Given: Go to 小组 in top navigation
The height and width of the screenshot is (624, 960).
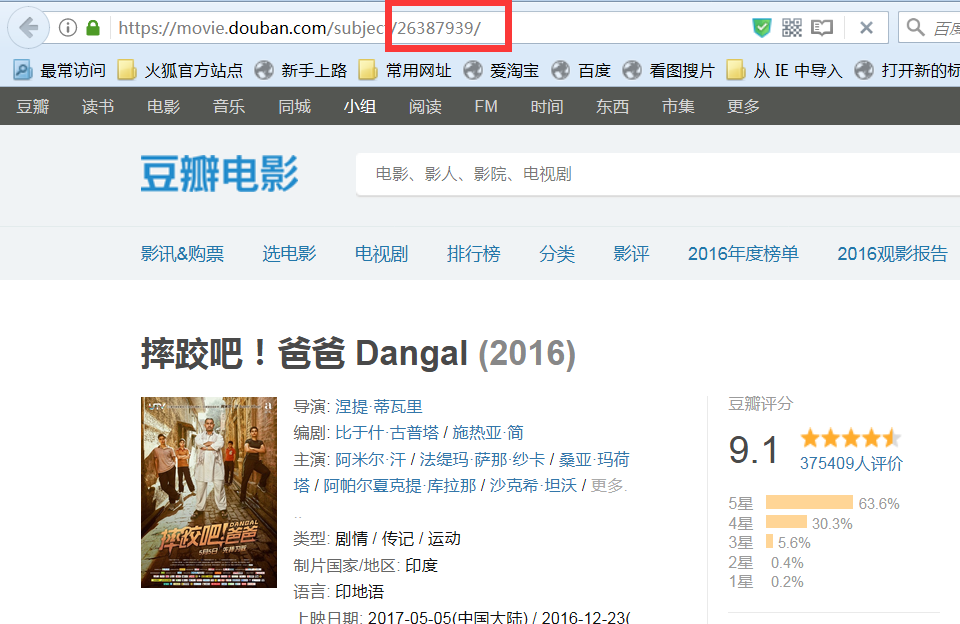Looking at the screenshot, I should (x=360, y=107).
